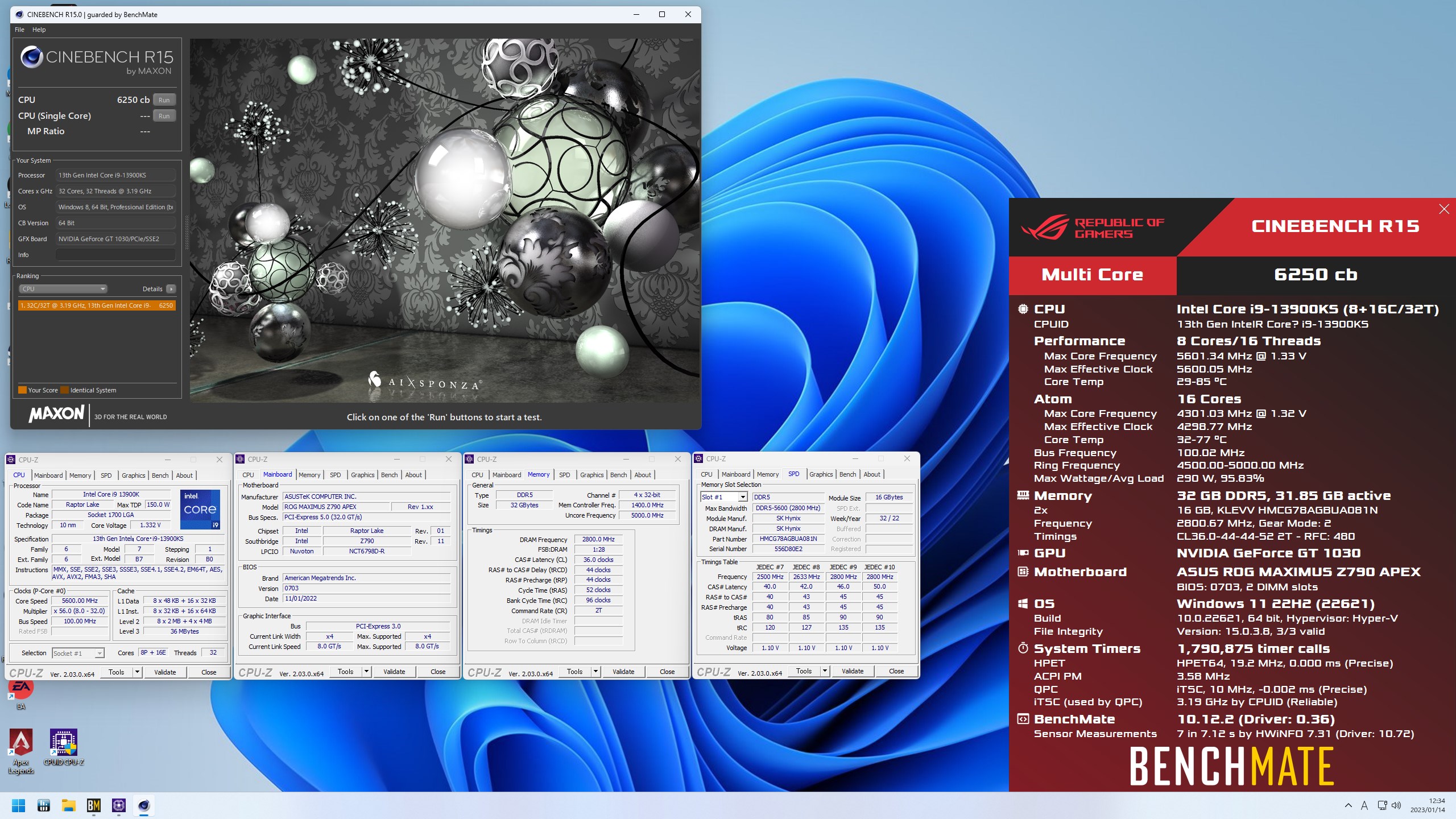Select the top ranking entry 6250

pyautogui.click(x=97, y=305)
